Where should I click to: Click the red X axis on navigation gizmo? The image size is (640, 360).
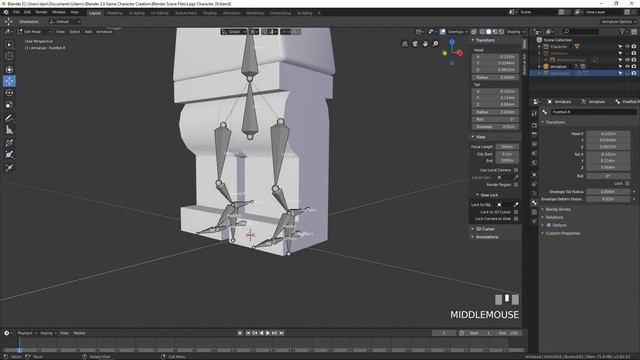click(x=460, y=53)
